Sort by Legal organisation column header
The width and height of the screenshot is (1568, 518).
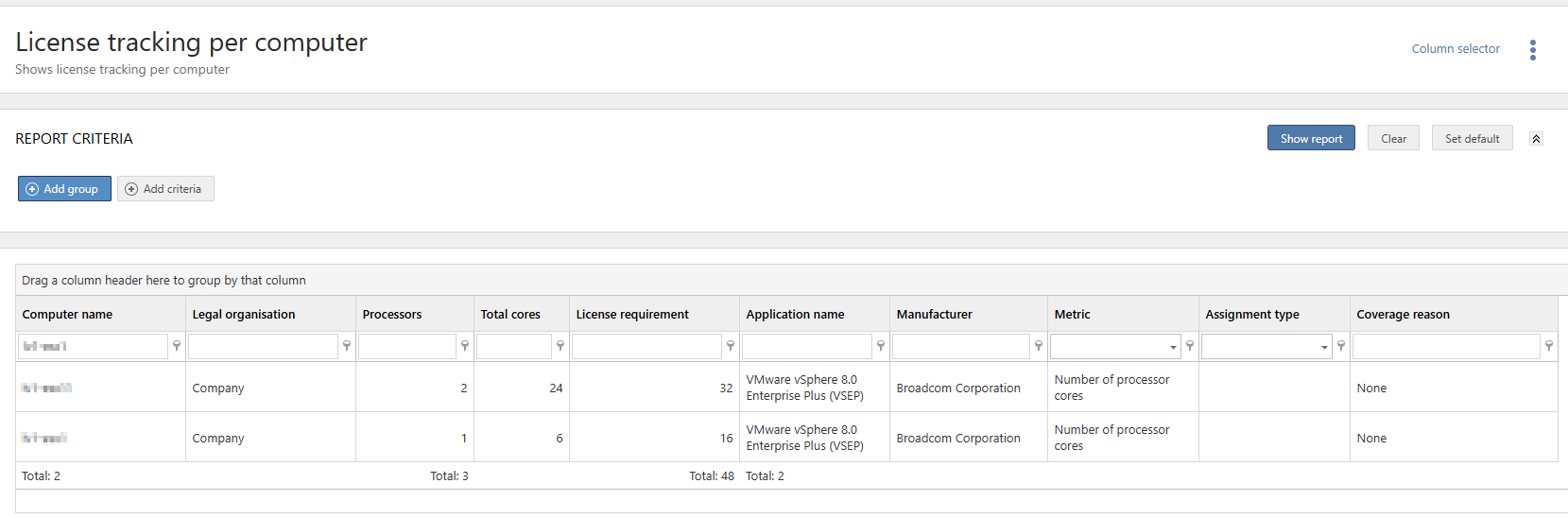click(x=270, y=314)
